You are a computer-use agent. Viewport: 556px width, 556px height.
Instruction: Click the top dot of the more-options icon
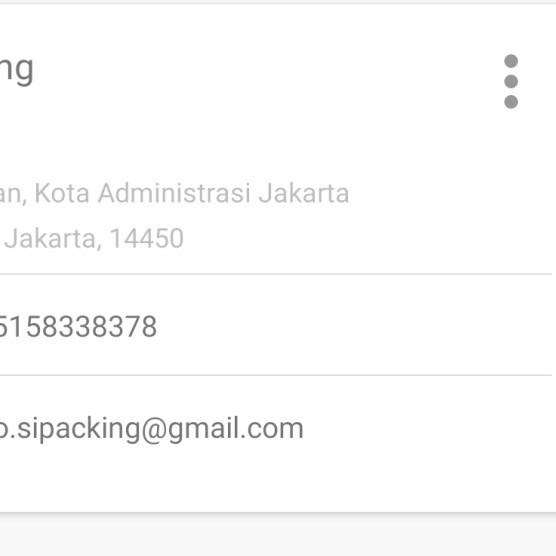511,61
